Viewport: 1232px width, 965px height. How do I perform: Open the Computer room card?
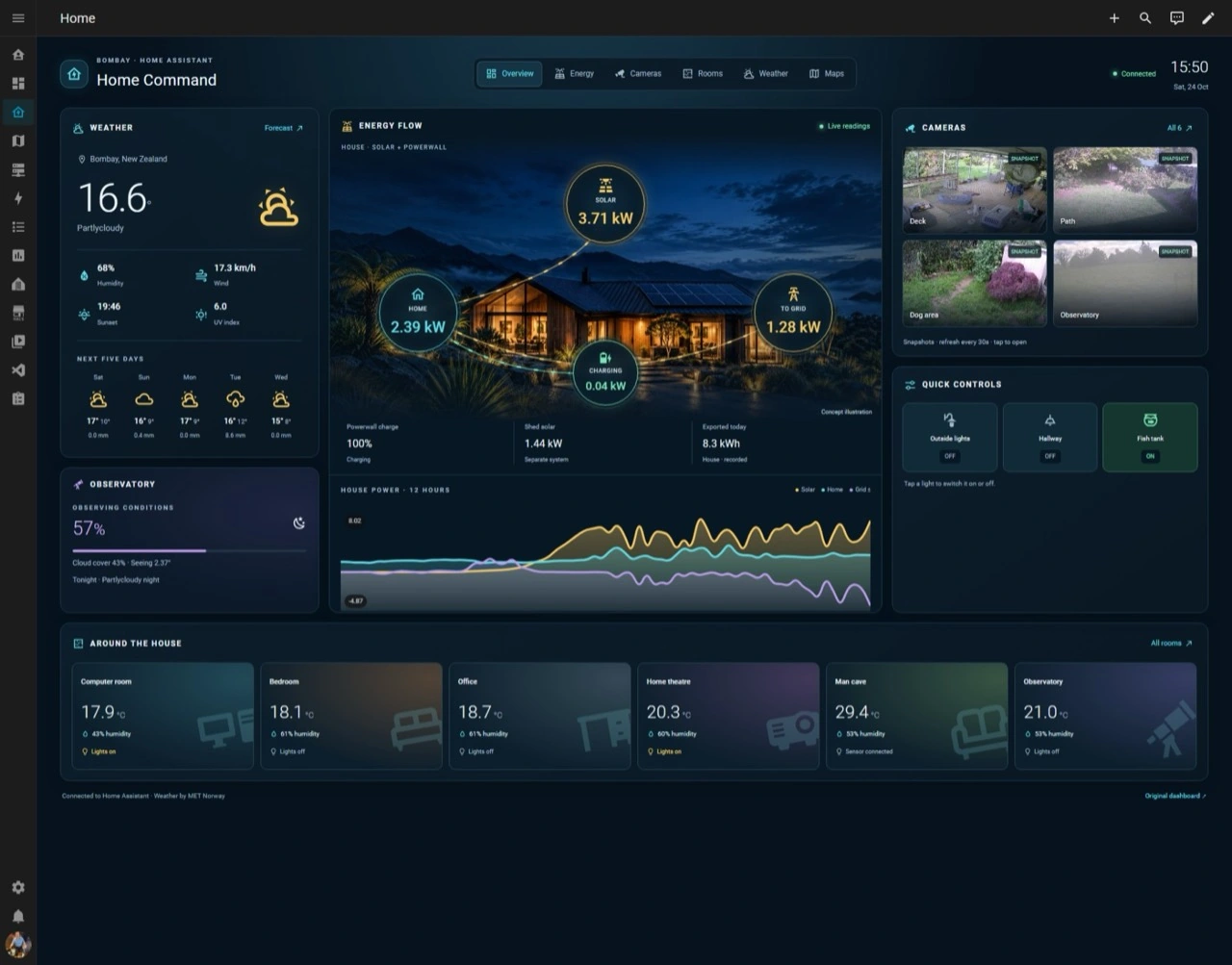tap(163, 716)
